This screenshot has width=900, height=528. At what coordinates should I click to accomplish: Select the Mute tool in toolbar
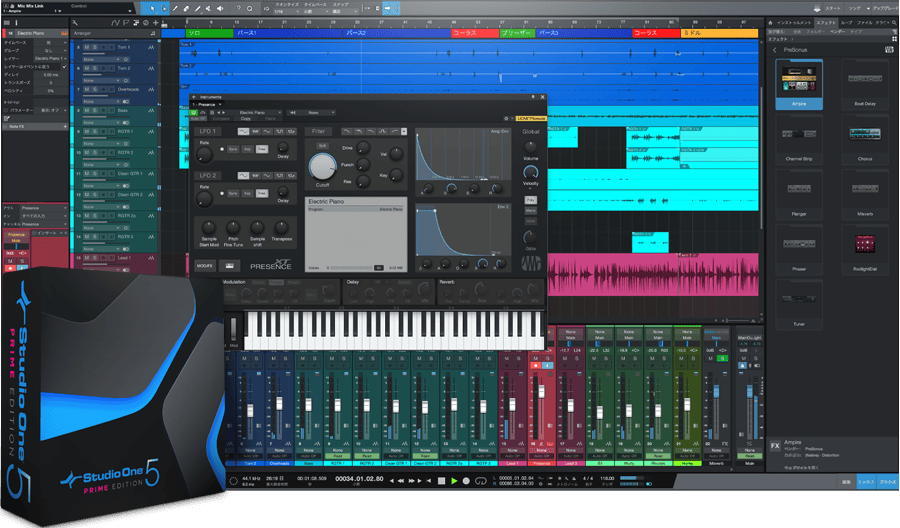pos(208,9)
